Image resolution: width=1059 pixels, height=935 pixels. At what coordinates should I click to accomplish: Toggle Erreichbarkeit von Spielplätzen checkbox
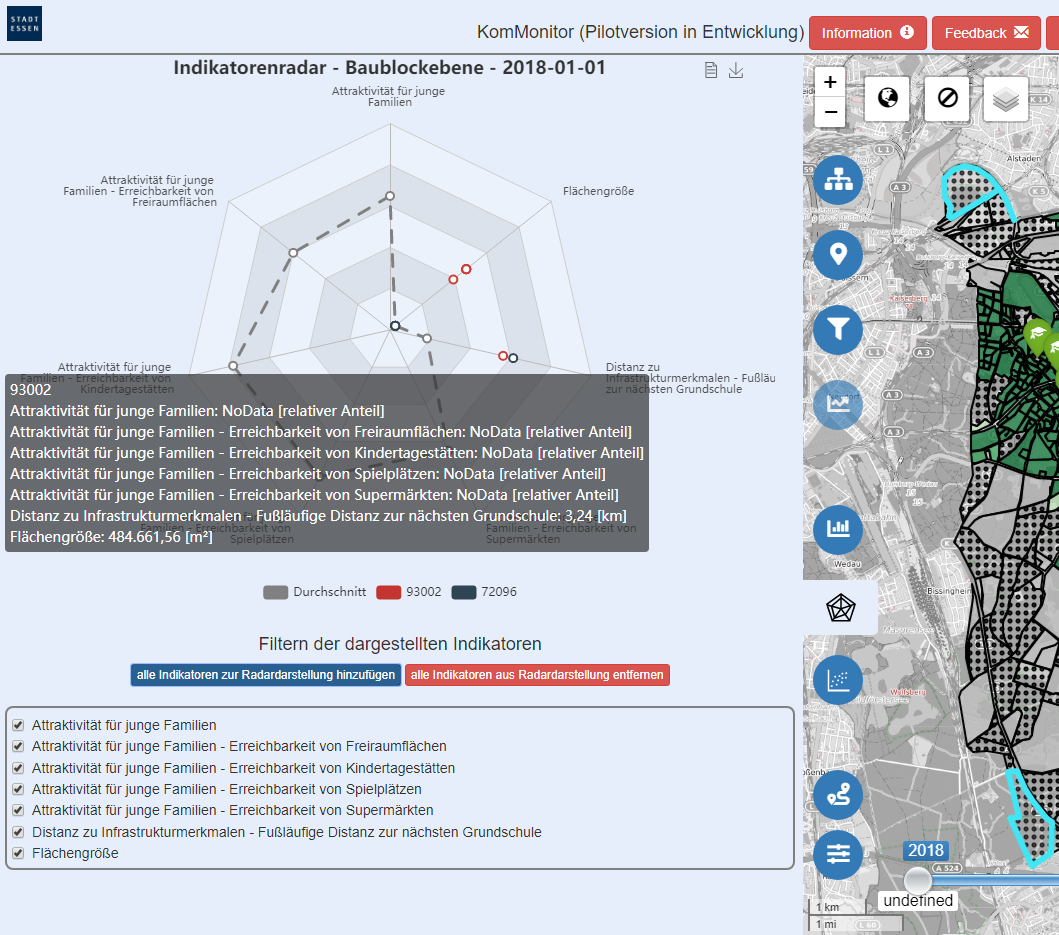pyautogui.click(x=18, y=789)
